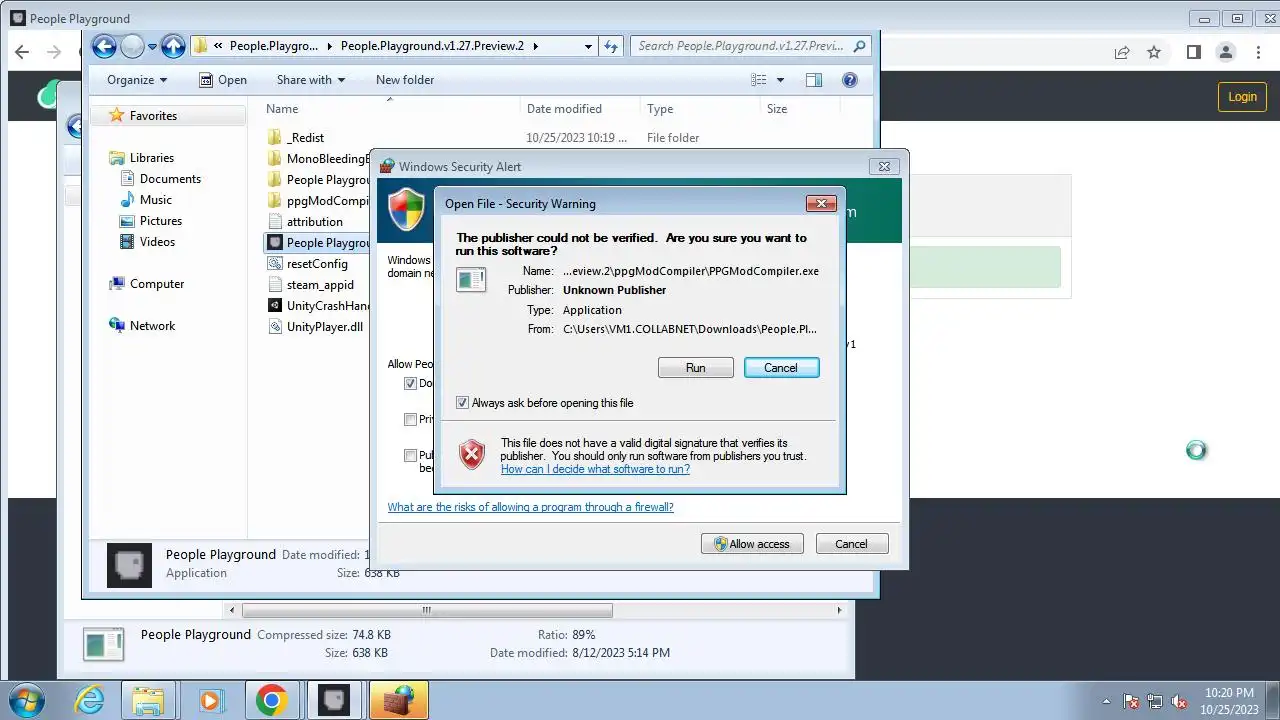Click the Explorer search box

pyautogui.click(x=750, y=46)
